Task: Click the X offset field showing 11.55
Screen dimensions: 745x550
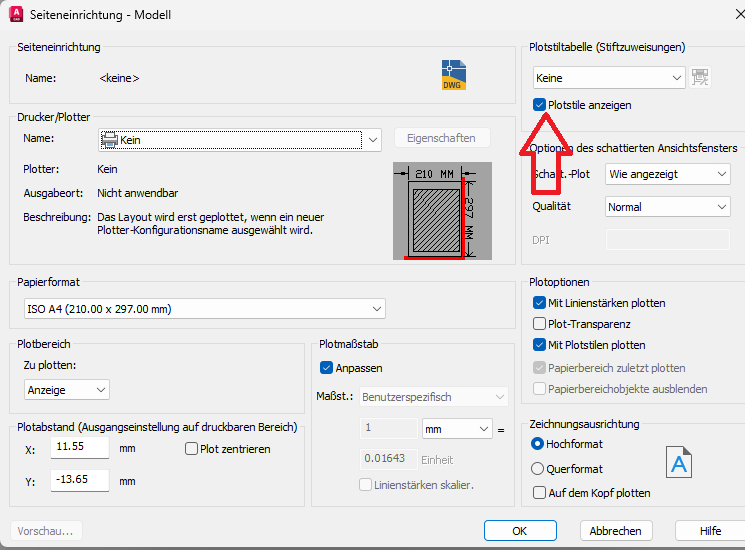Action: [80, 447]
